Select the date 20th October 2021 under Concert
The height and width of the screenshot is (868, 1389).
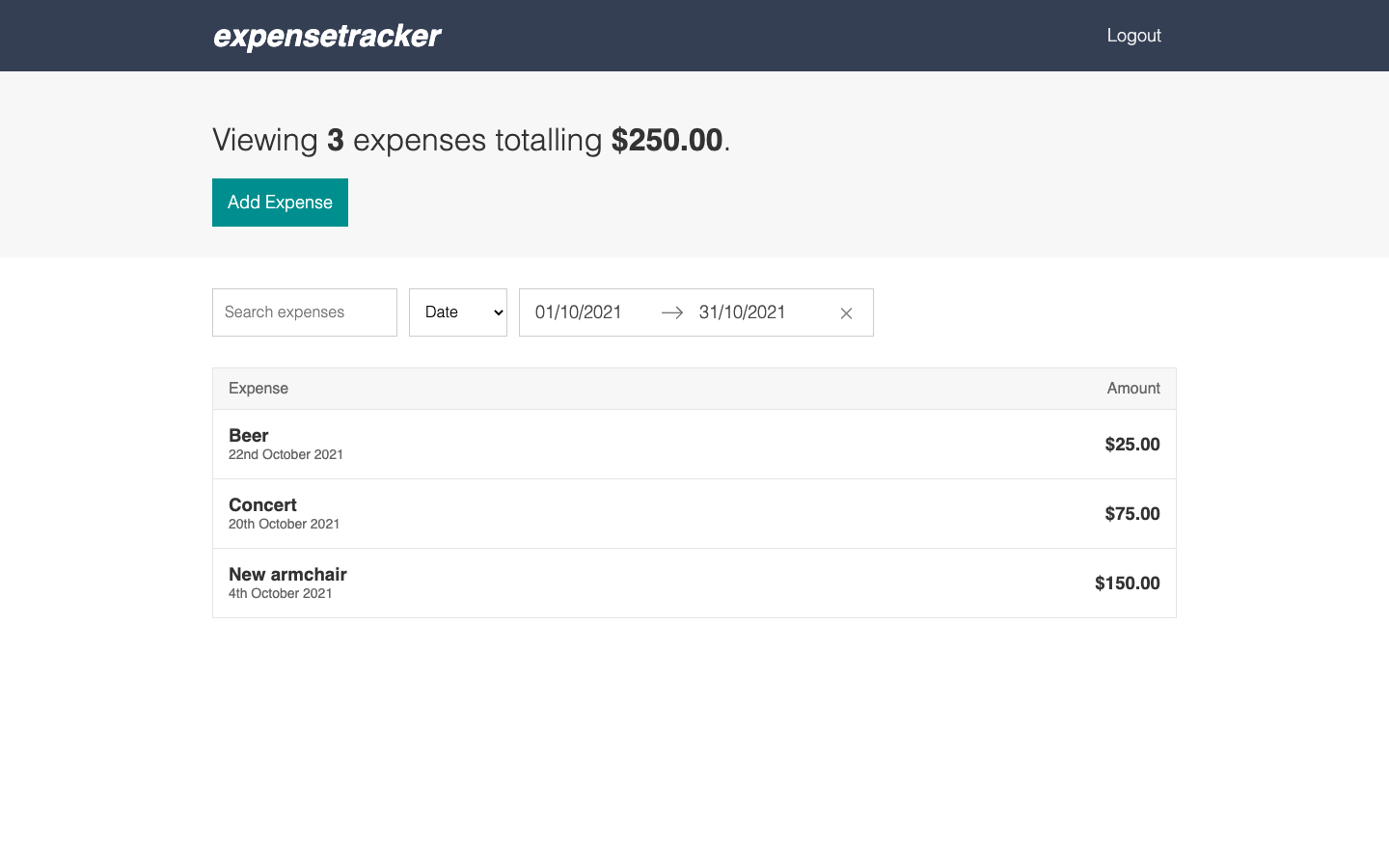pos(284,524)
